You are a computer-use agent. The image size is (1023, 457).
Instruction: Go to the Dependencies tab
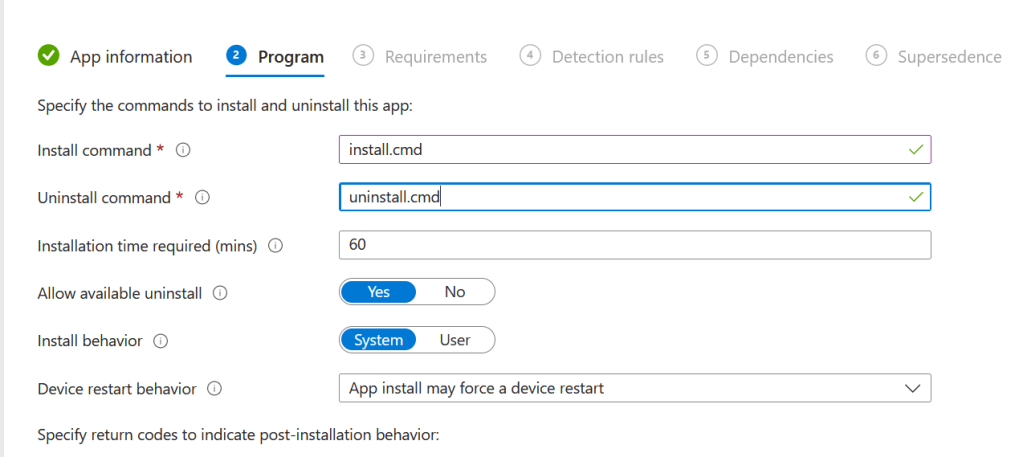(x=780, y=57)
